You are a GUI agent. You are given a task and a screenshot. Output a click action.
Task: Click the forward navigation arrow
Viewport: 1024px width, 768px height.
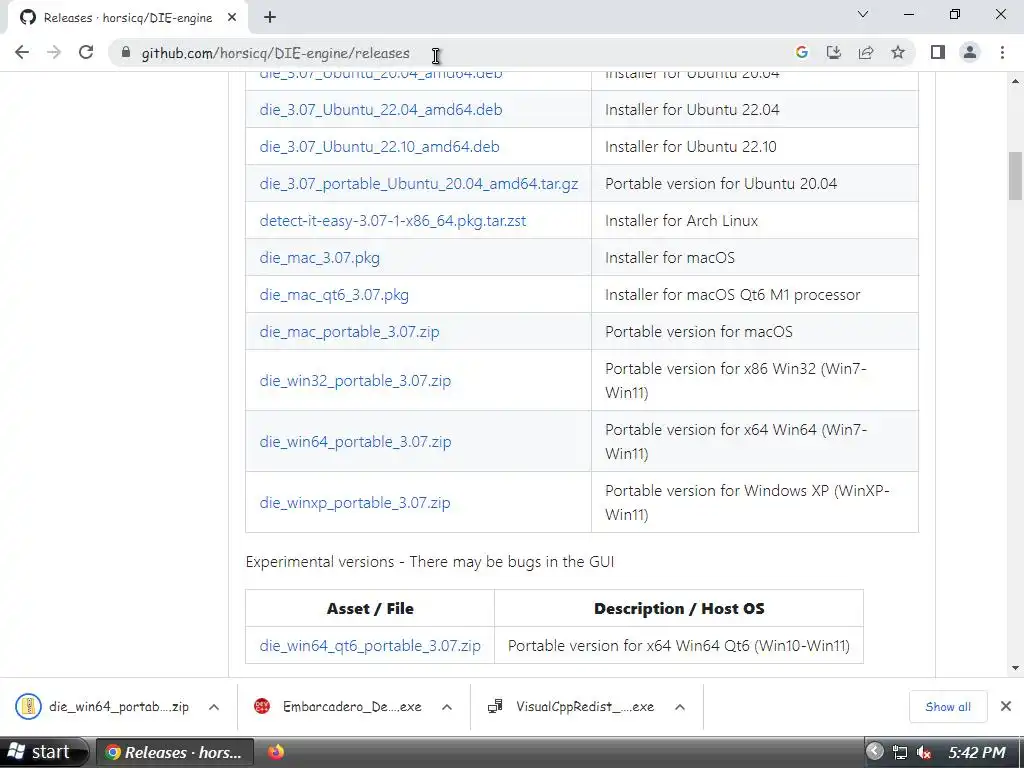click(54, 52)
